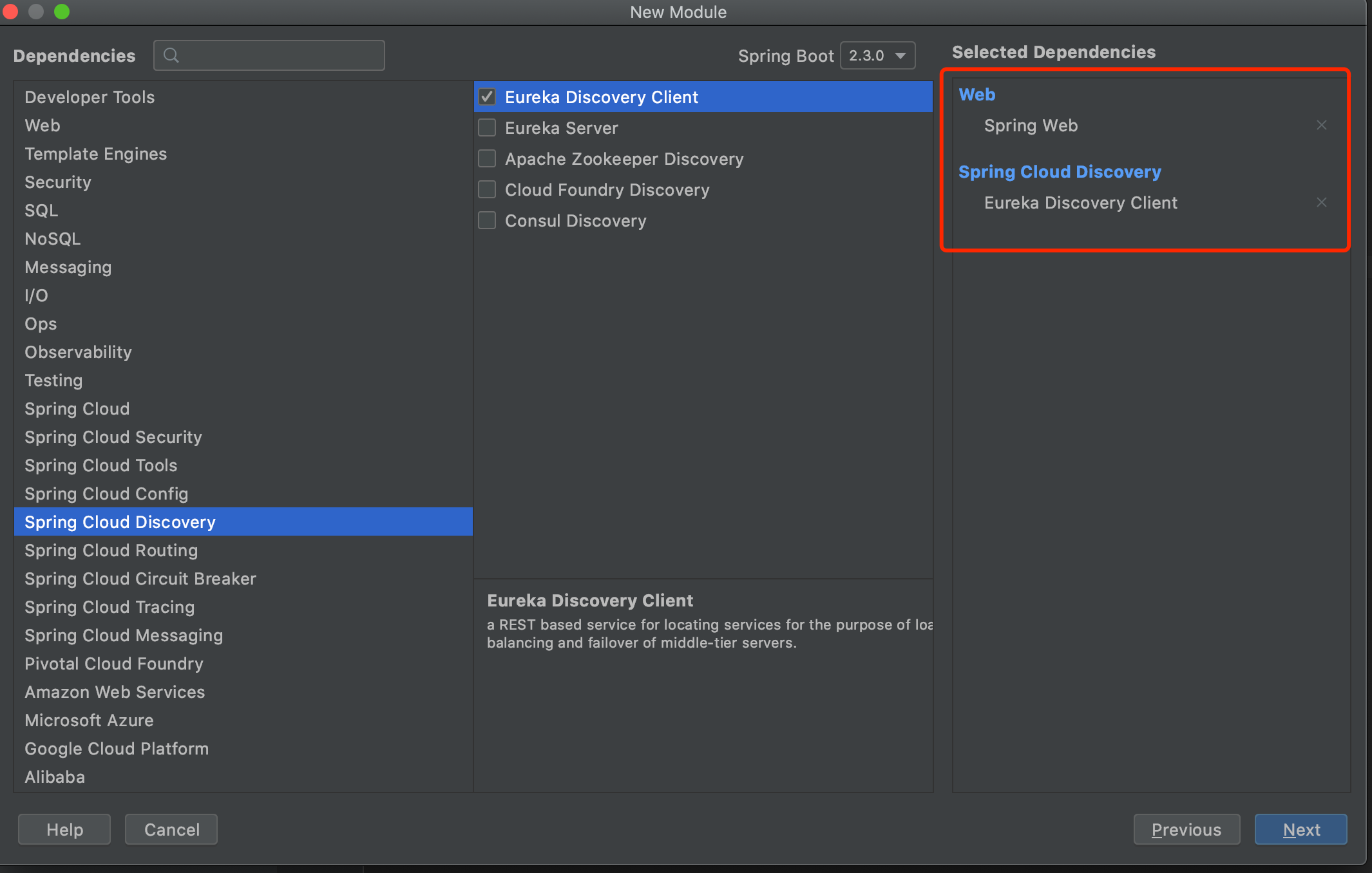The width and height of the screenshot is (1372, 873).
Task: Check Apache Zookeeper Discovery option
Action: point(487,158)
